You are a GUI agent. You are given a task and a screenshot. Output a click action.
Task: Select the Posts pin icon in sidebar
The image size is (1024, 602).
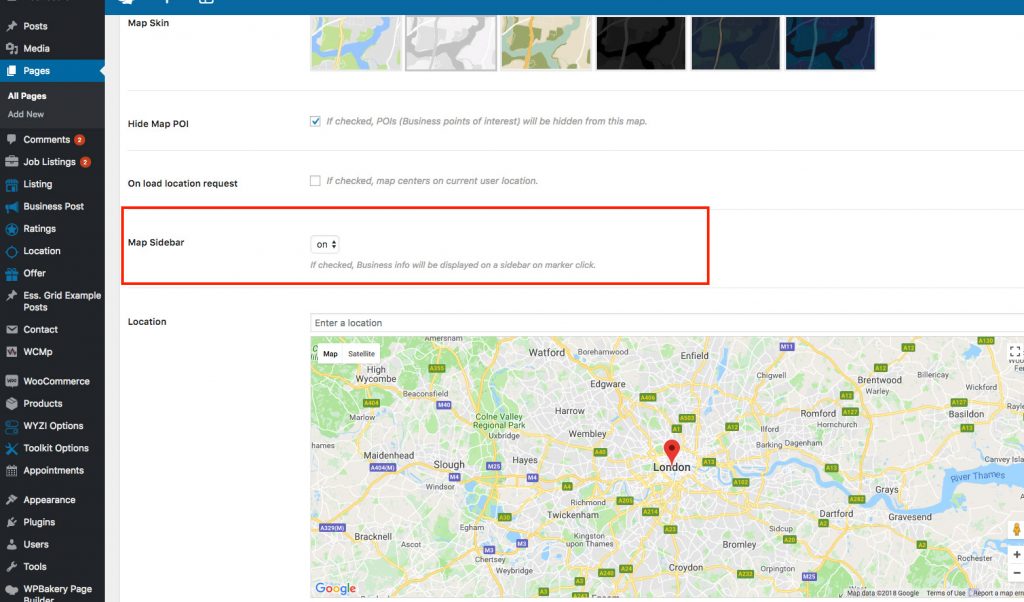pyautogui.click(x=14, y=28)
